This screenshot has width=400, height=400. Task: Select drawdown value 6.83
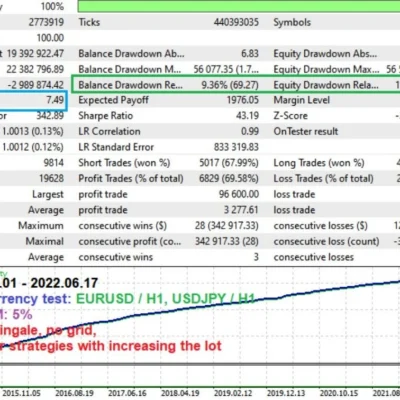point(250,54)
